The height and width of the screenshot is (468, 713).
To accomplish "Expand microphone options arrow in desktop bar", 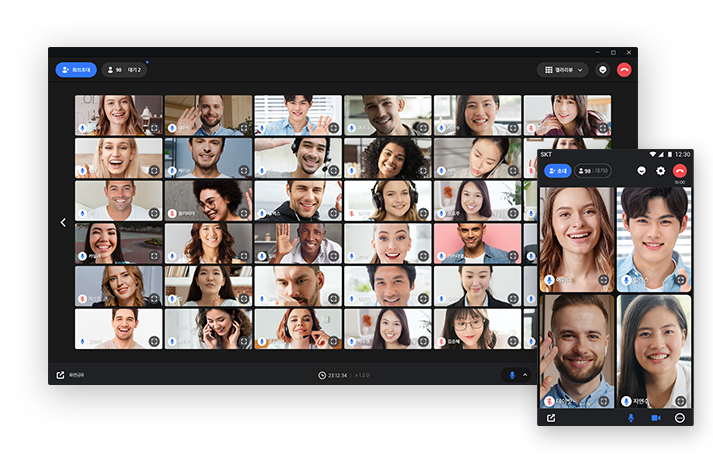I will [x=524, y=375].
